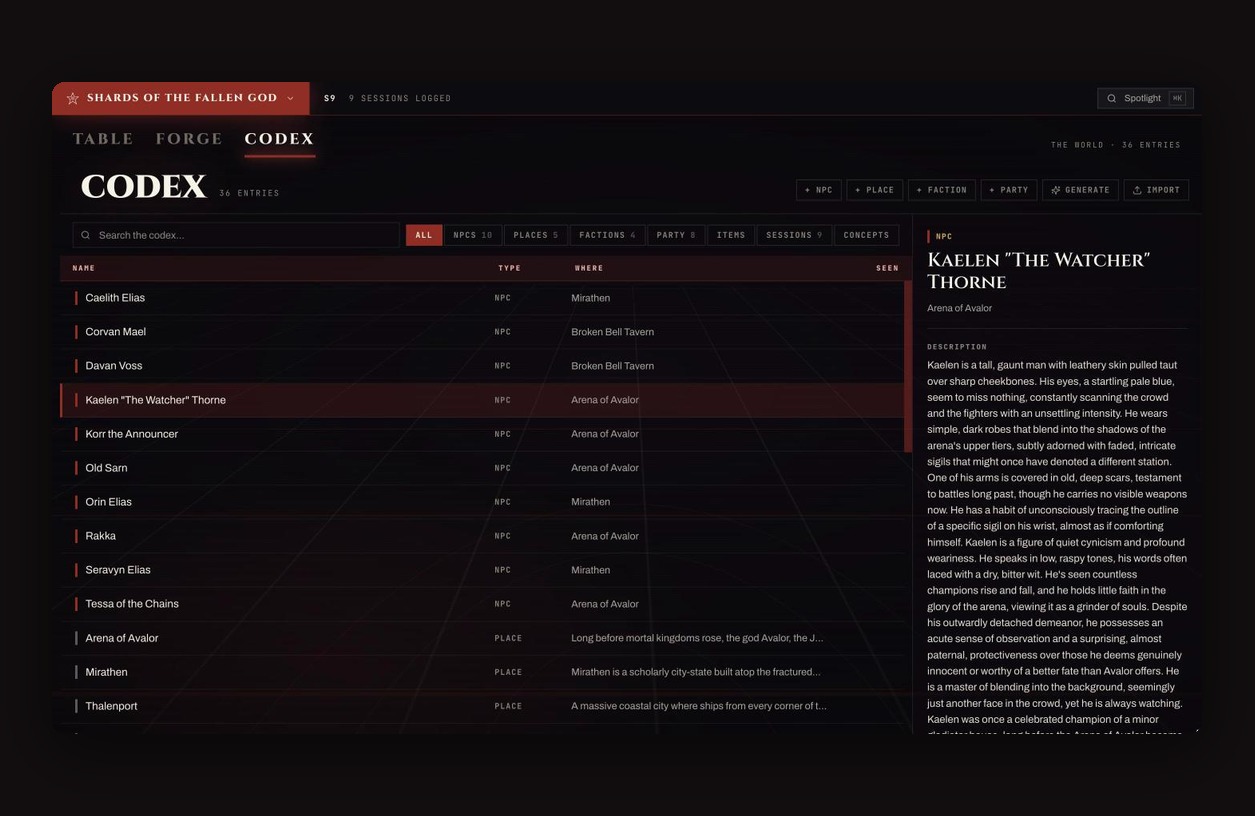
Task: Click the Generate sparkle icon
Action: (1055, 190)
